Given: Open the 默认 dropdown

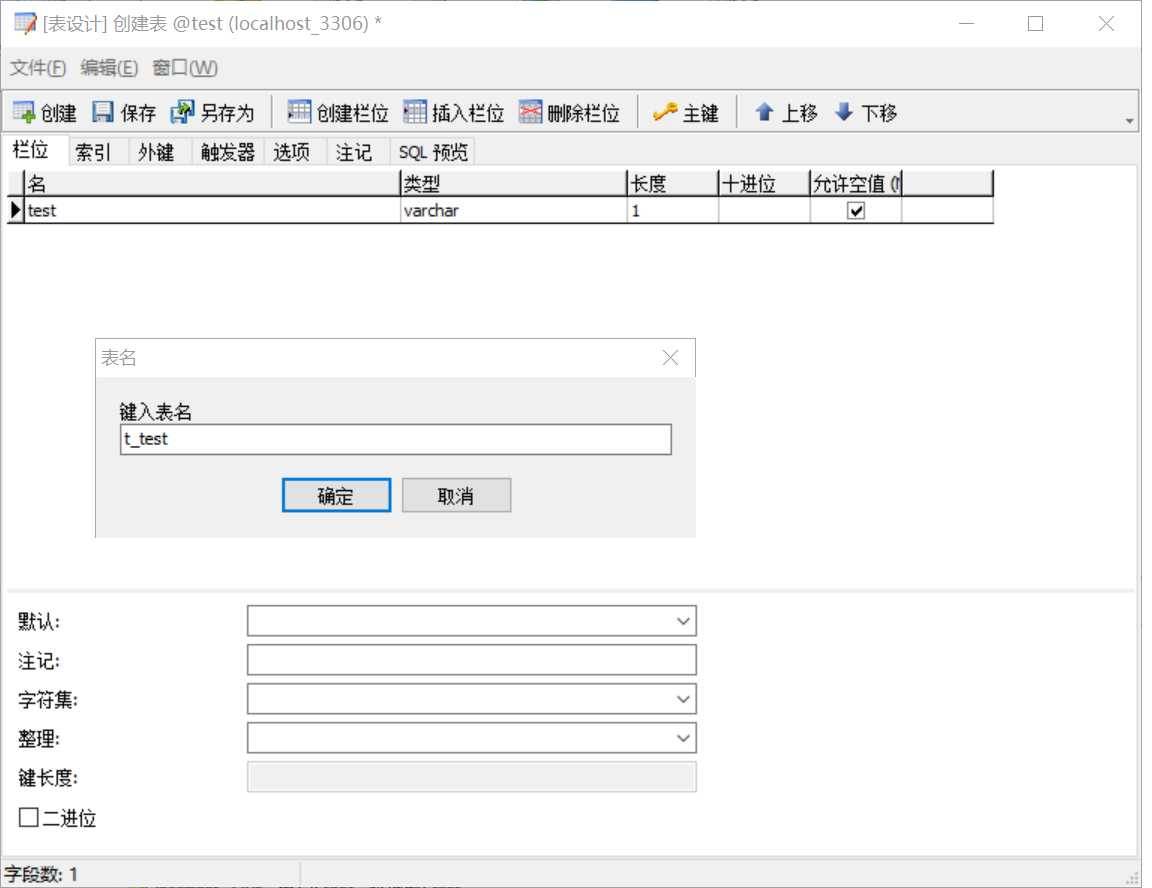Looking at the screenshot, I should tap(683, 621).
